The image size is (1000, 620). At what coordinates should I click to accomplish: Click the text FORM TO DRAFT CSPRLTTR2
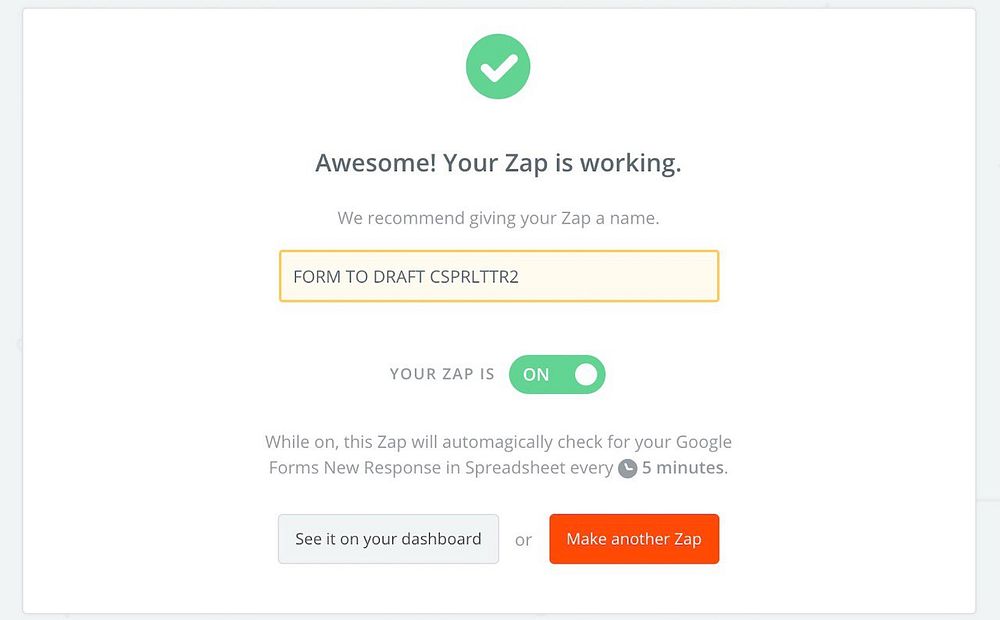(405, 277)
